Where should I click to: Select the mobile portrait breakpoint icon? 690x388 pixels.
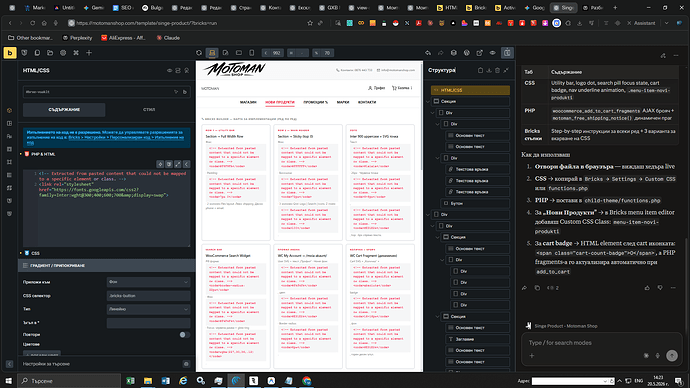[x=252, y=53]
